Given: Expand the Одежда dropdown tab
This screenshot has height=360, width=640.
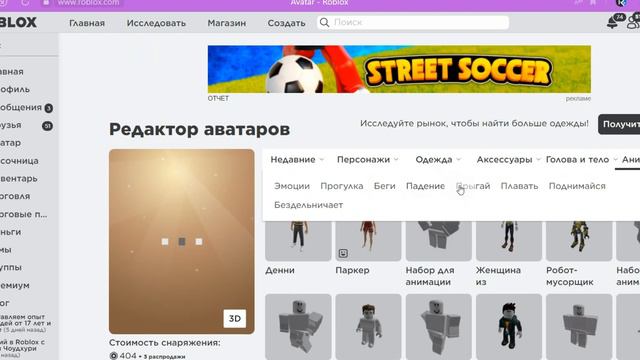Looking at the screenshot, I should click(438, 160).
